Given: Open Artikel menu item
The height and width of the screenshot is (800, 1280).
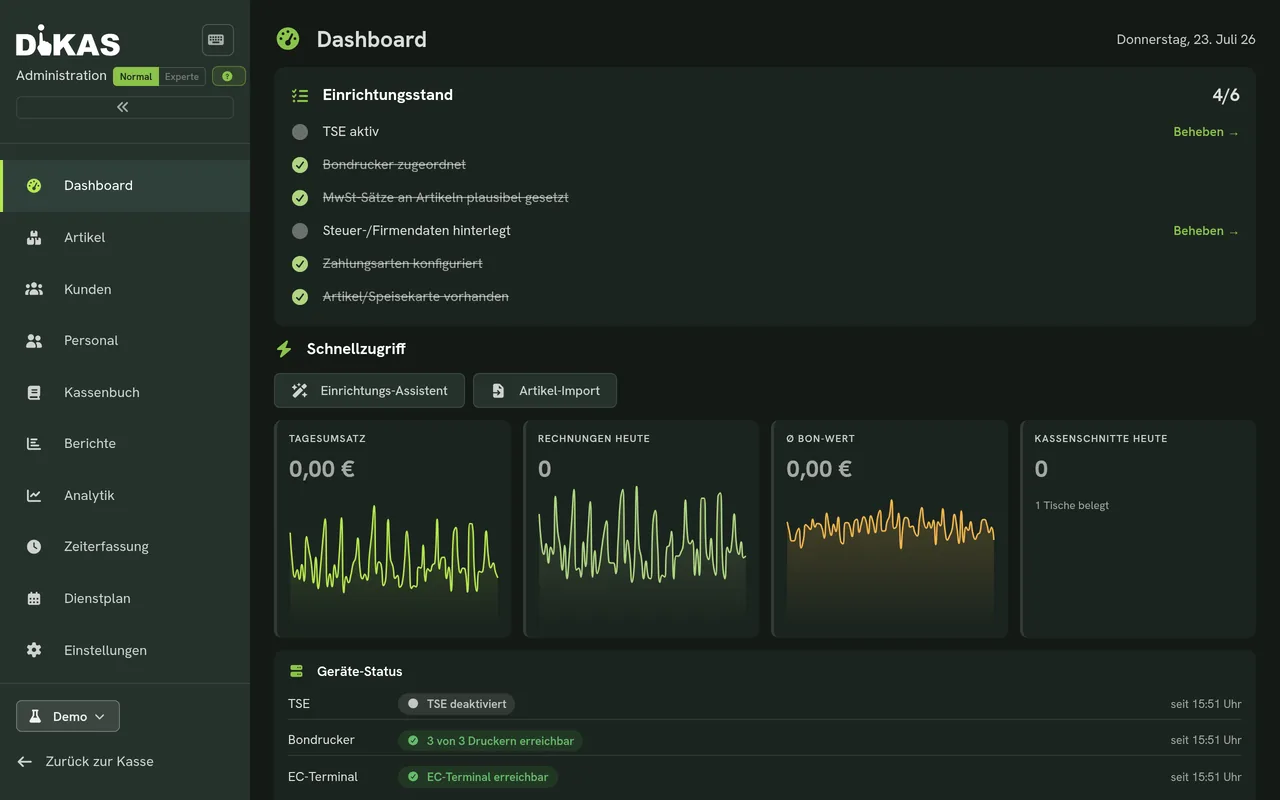Looking at the screenshot, I should click(125, 238).
